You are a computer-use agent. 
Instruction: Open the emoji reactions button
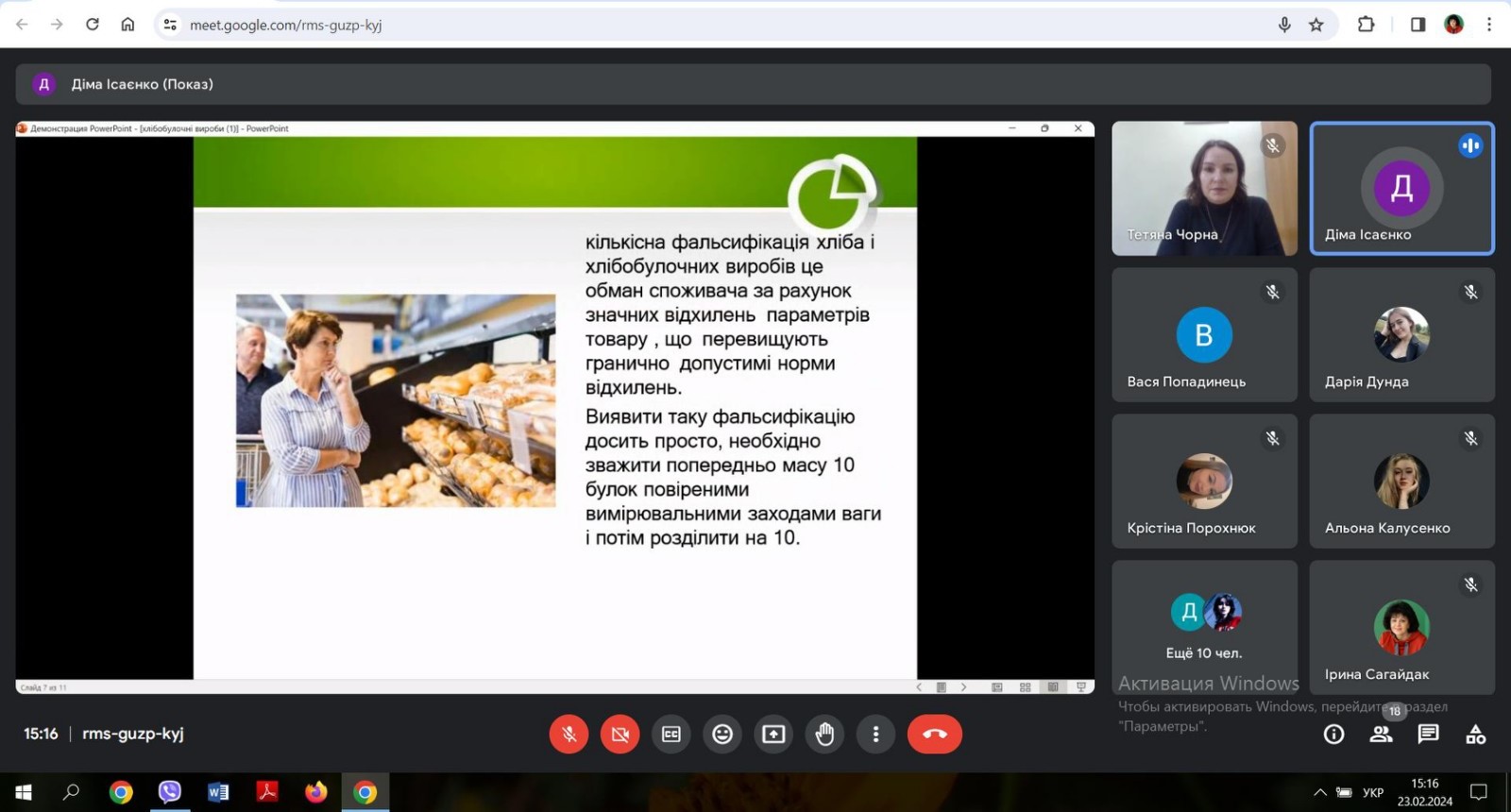tap(722, 734)
